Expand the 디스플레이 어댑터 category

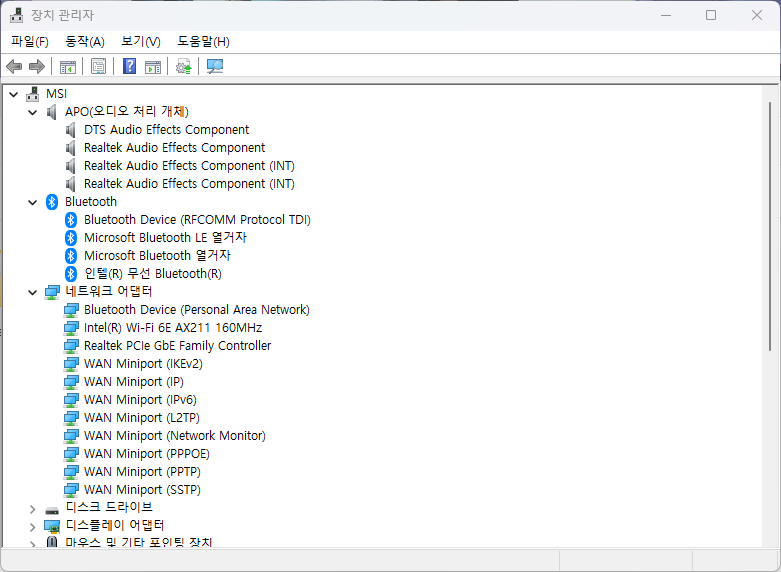point(33,527)
